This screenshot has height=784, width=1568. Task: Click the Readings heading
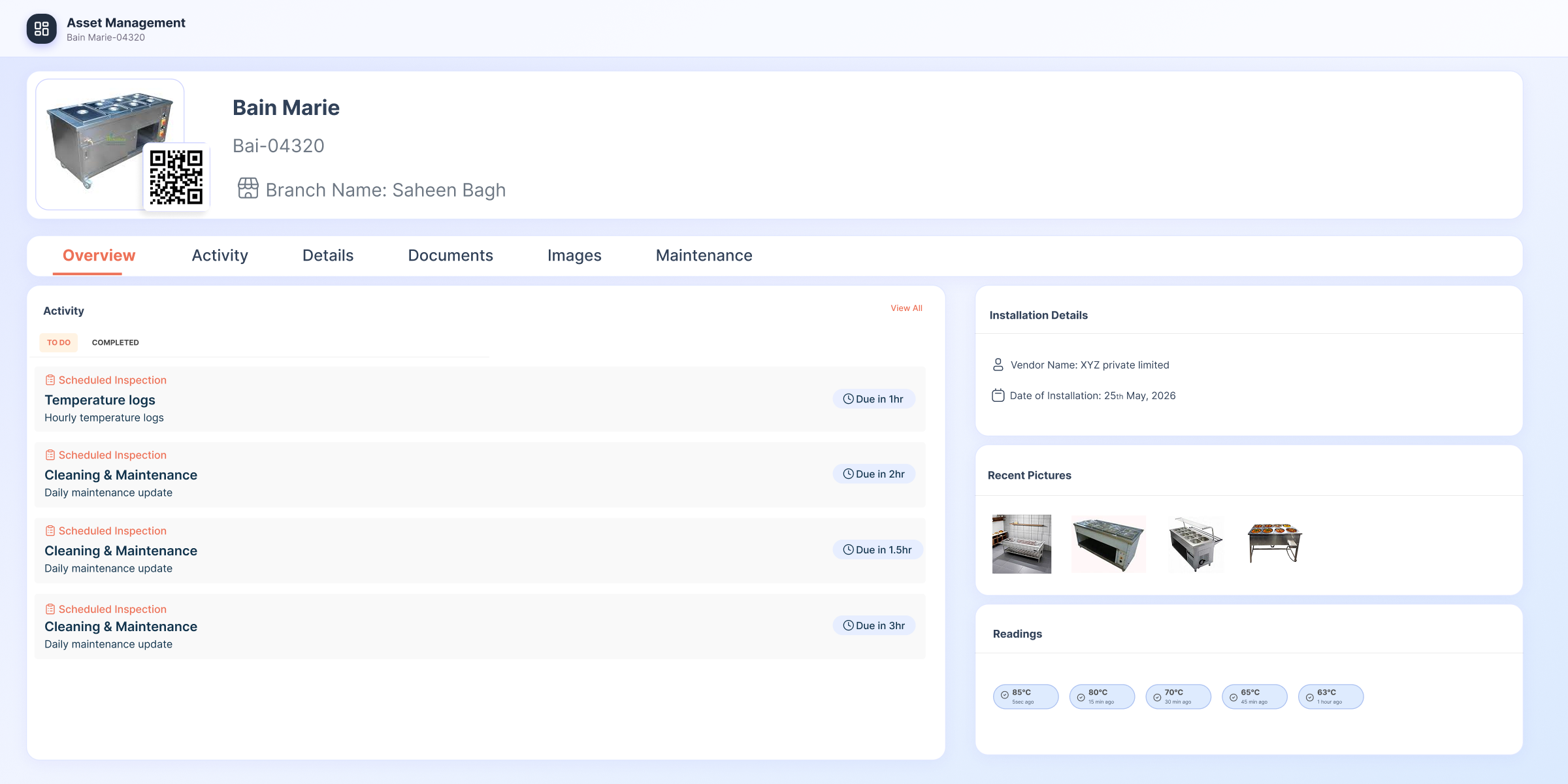(1017, 634)
